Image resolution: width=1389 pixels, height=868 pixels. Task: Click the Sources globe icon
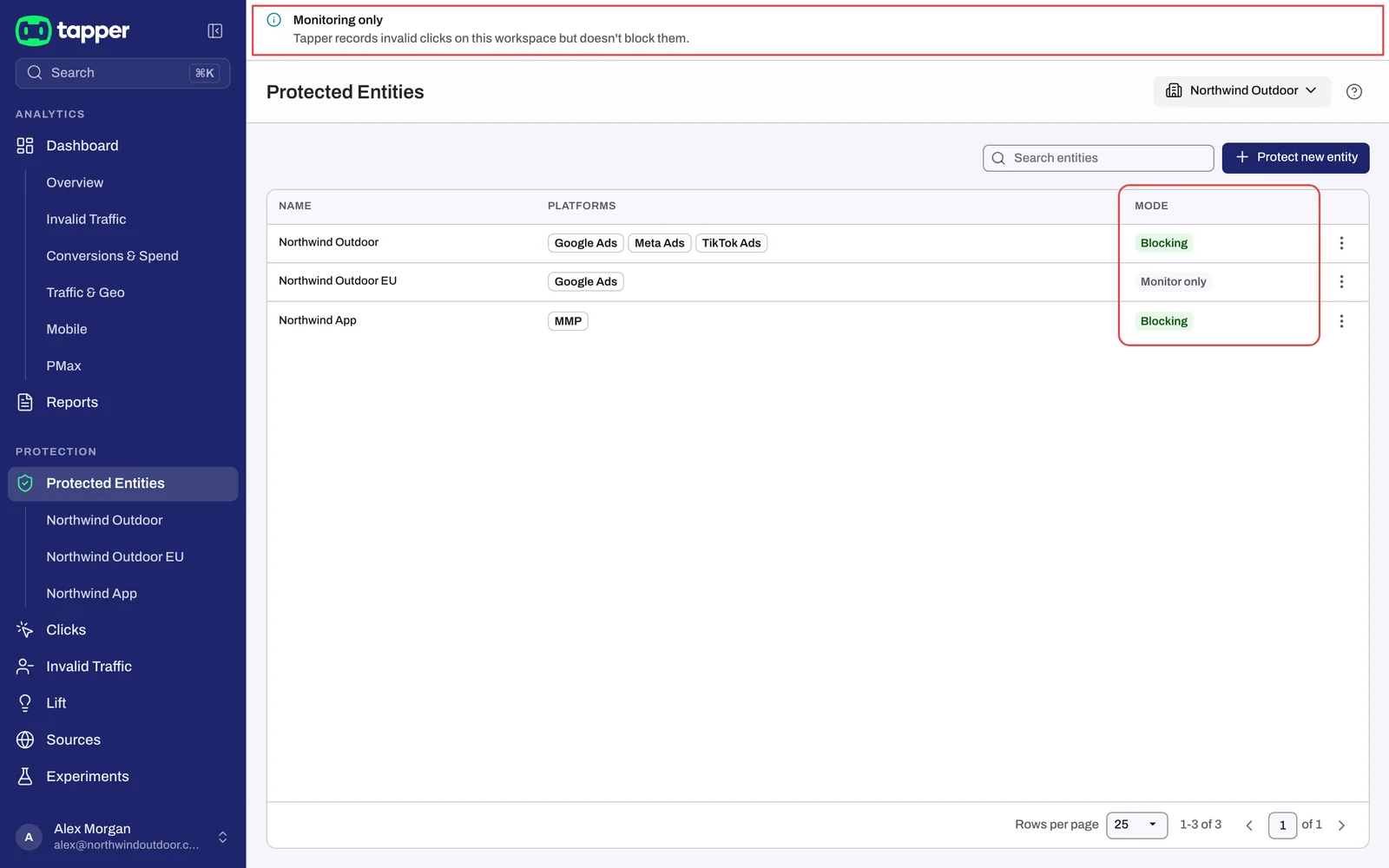25,740
